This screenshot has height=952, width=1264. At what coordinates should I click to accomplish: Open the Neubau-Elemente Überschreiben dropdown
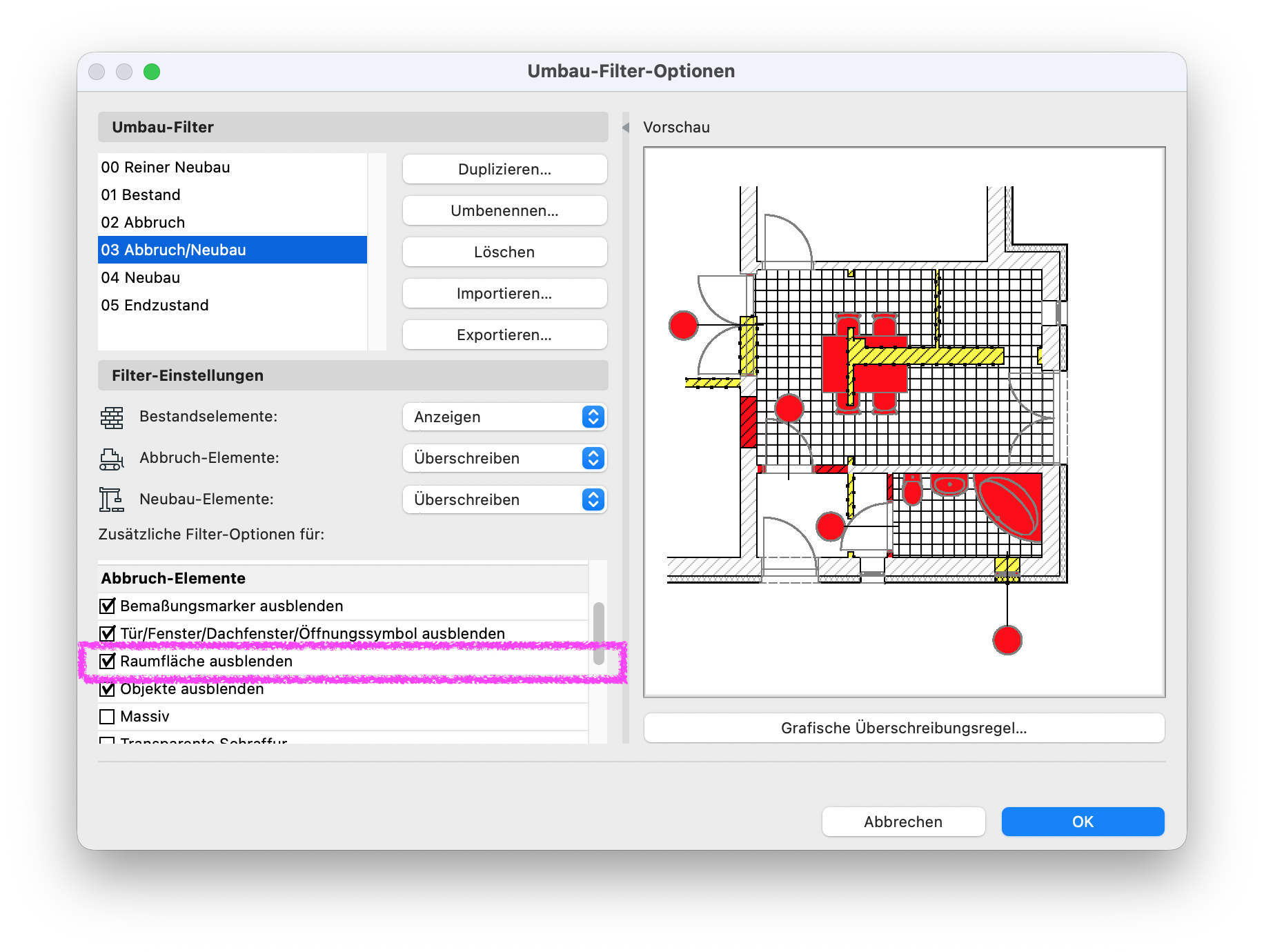coord(504,499)
